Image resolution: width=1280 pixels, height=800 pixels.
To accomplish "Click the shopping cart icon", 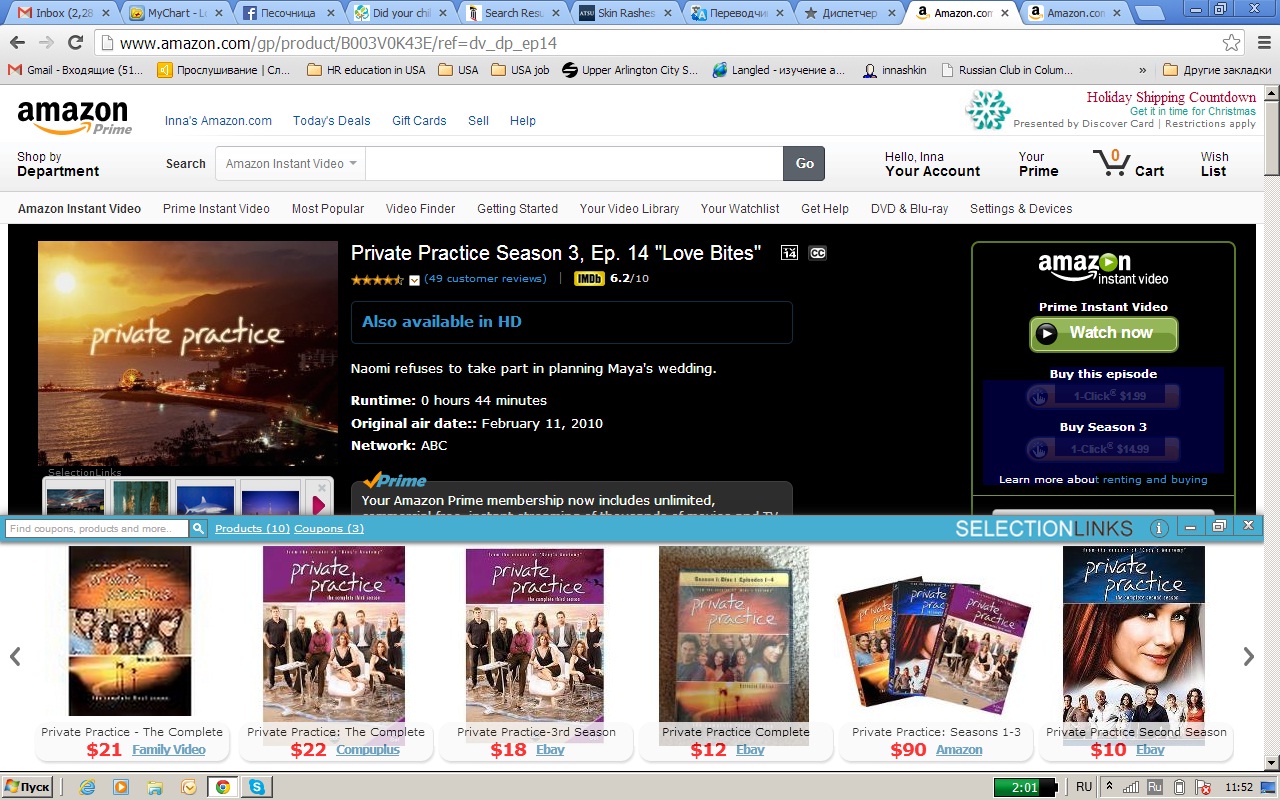I will pos(1111,163).
